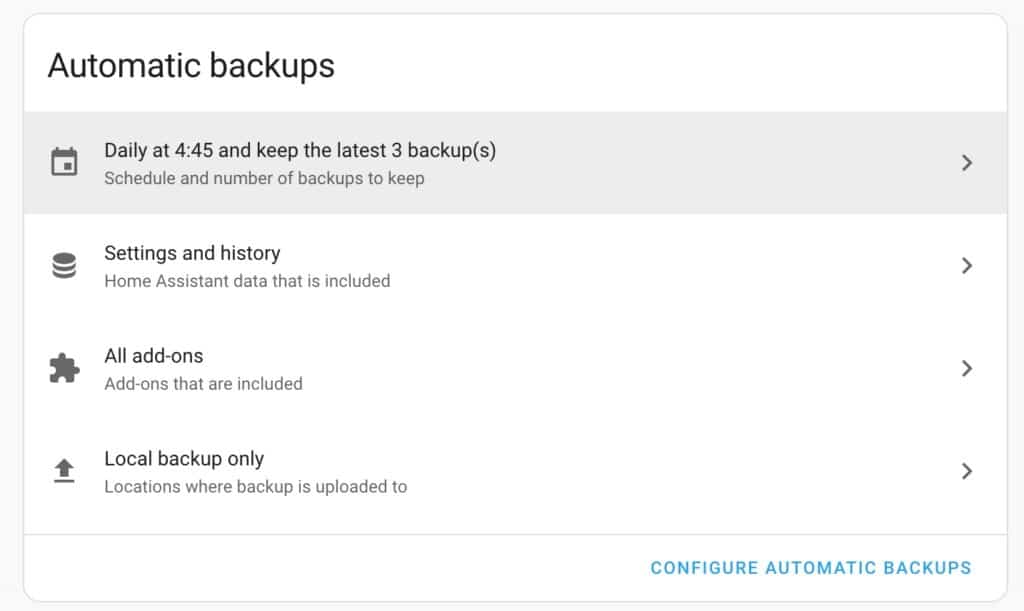The height and width of the screenshot is (611, 1024).
Task: Click the upload arrow icon
Action: (65, 471)
